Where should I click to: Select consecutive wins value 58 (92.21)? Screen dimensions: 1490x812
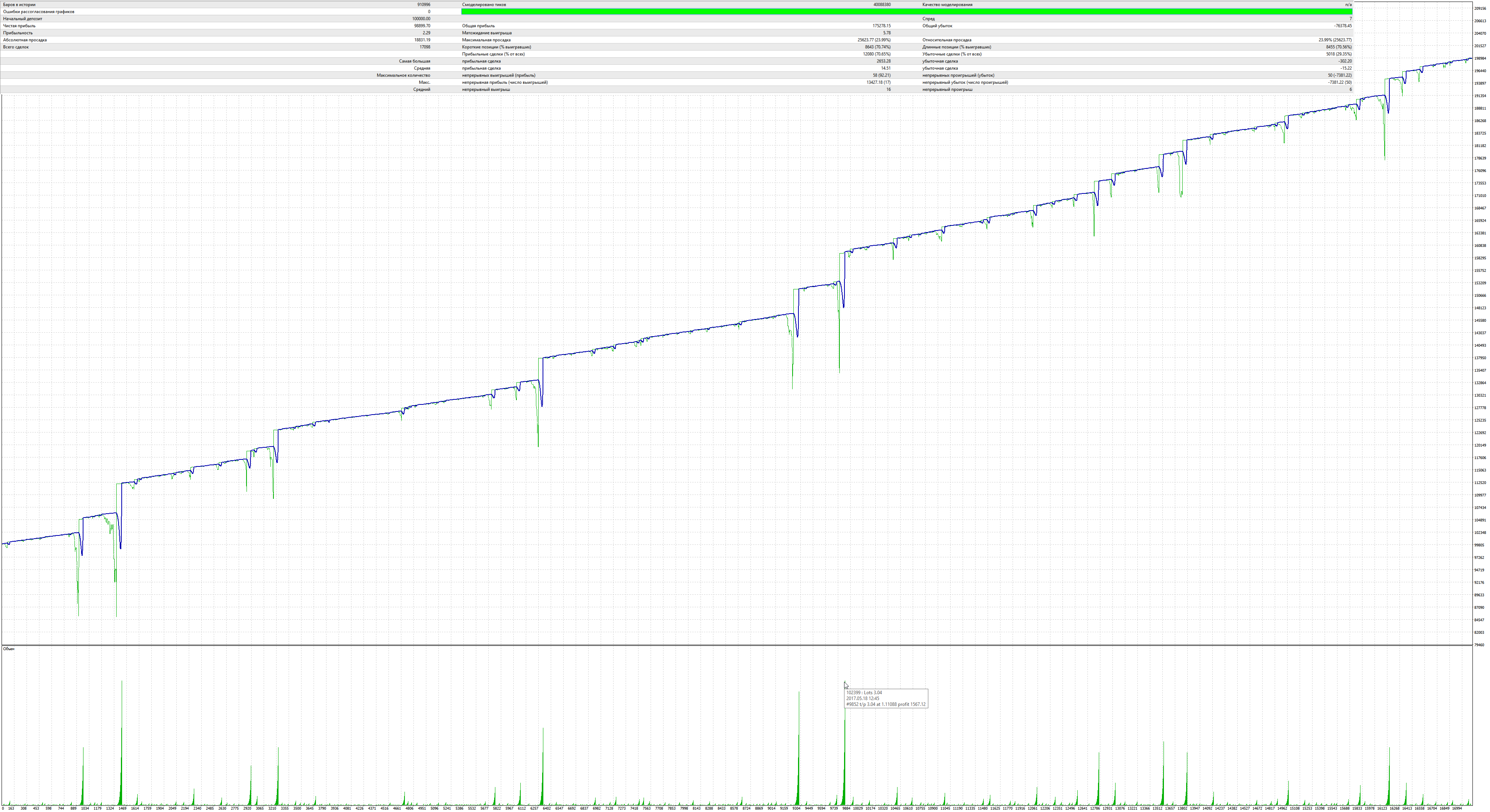pyautogui.click(x=882, y=75)
